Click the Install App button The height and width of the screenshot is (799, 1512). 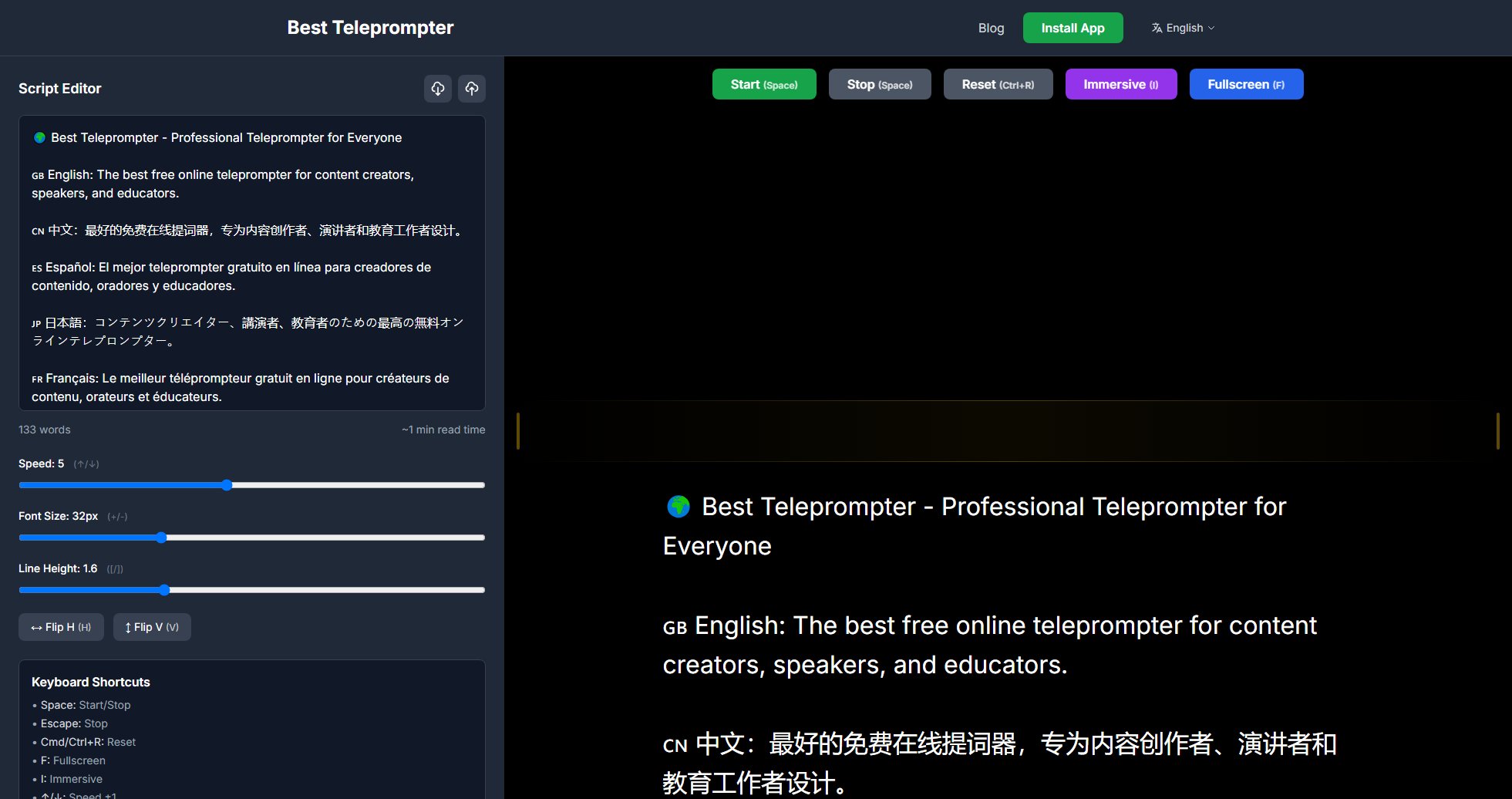click(1073, 28)
